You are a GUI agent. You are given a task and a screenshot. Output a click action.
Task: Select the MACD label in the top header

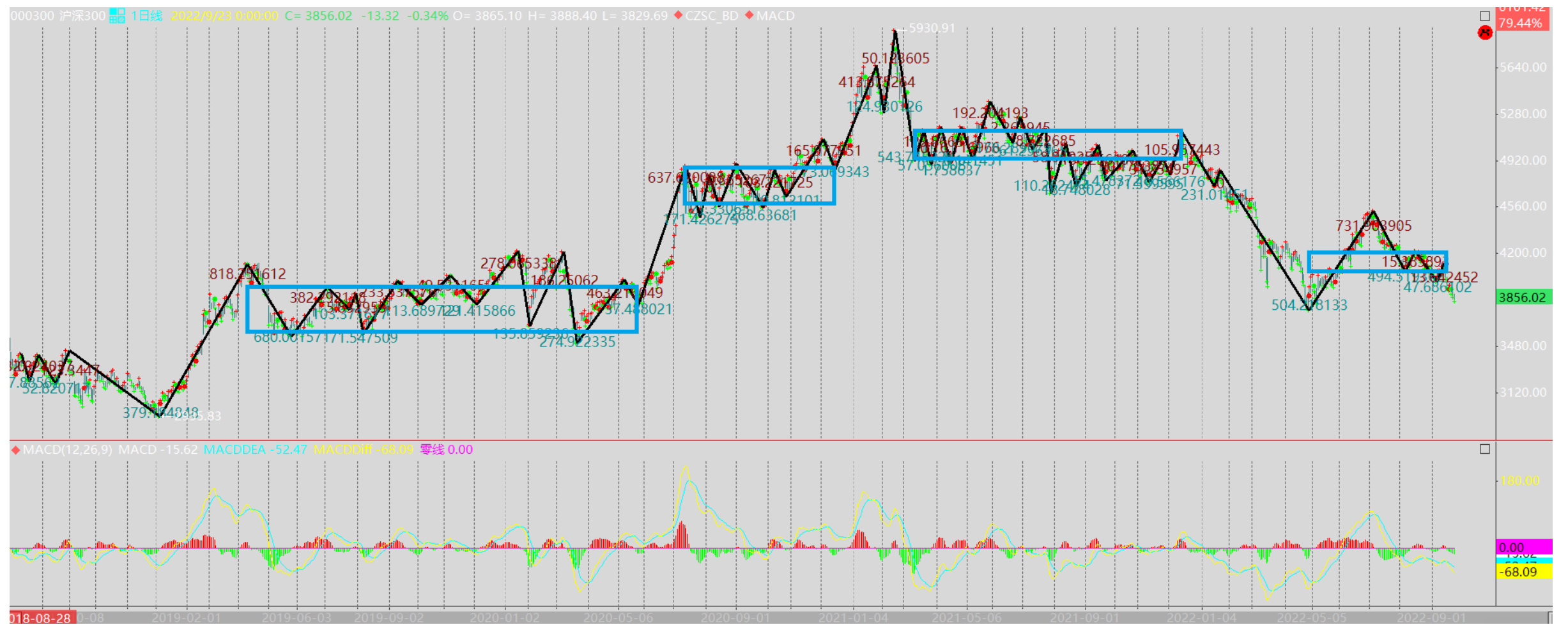775,16
